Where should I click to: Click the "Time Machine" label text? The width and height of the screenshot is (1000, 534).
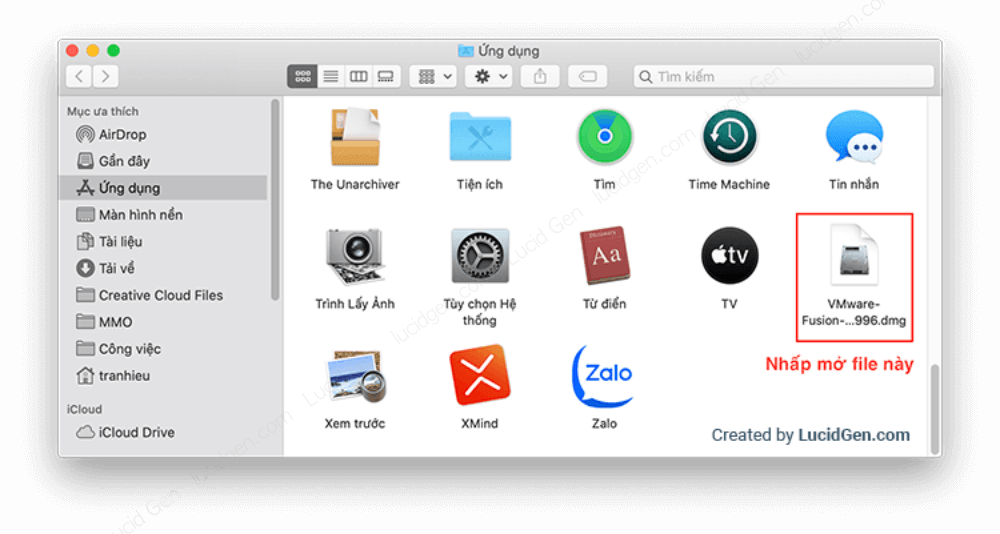729,184
